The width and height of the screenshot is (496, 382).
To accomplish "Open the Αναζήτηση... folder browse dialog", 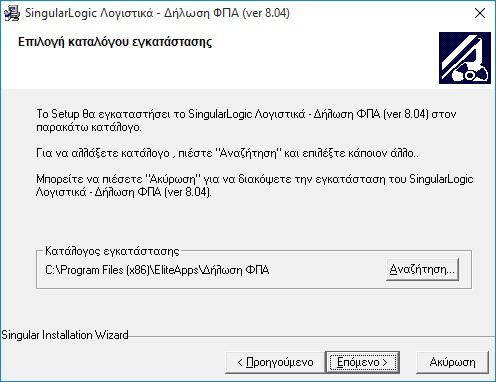I will click(422, 269).
